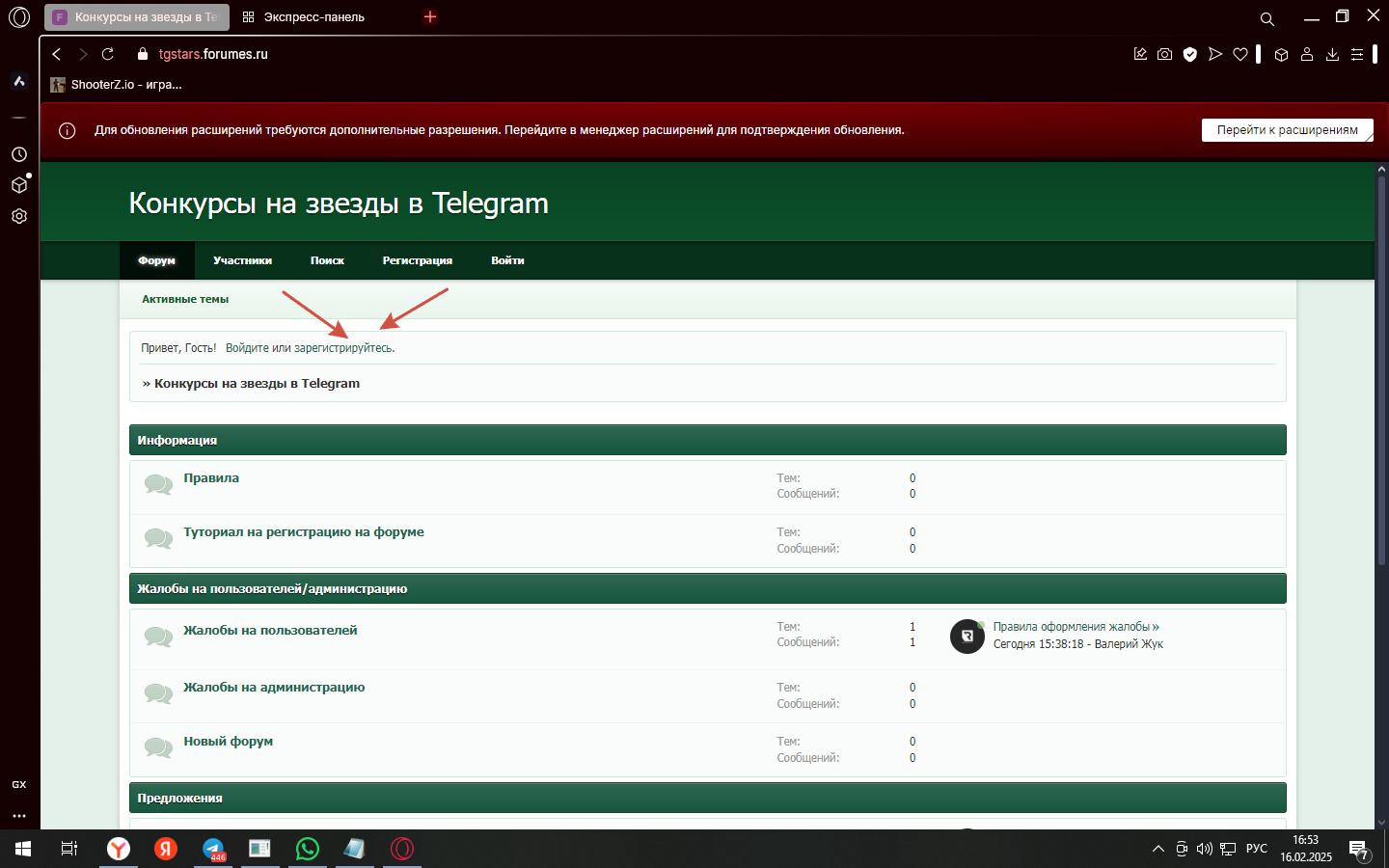Screen dimensions: 1389x868
Task: Click the address bar with tgstars.forumes.ru
Action: (213, 54)
